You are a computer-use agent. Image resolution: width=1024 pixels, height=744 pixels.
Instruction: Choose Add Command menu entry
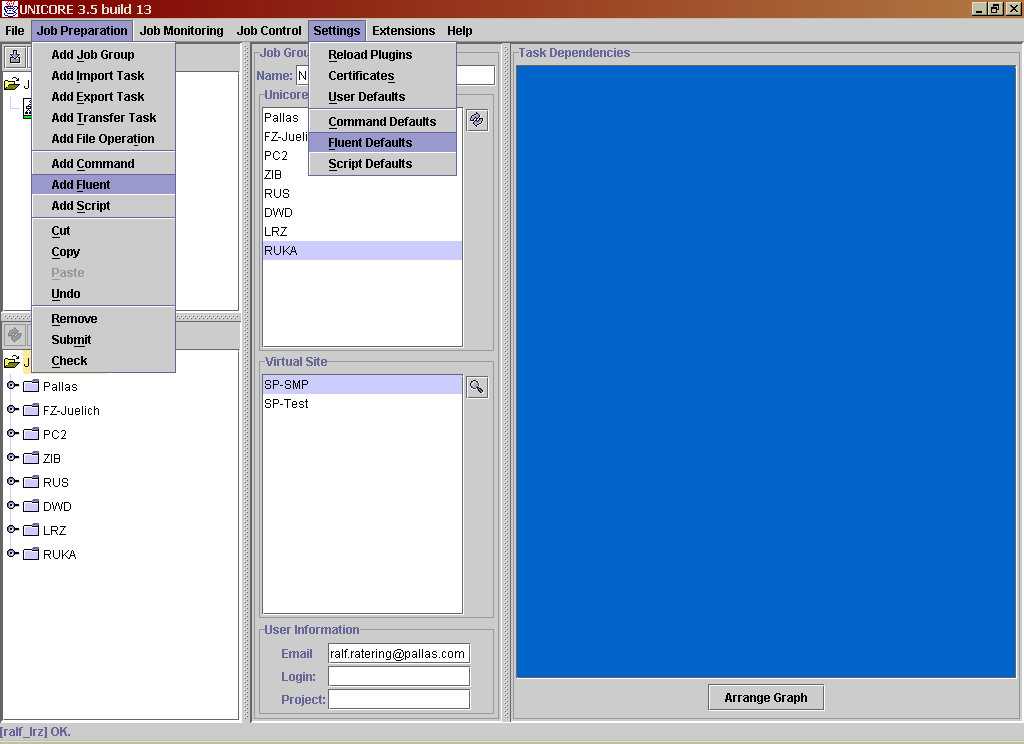pos(104,164)
